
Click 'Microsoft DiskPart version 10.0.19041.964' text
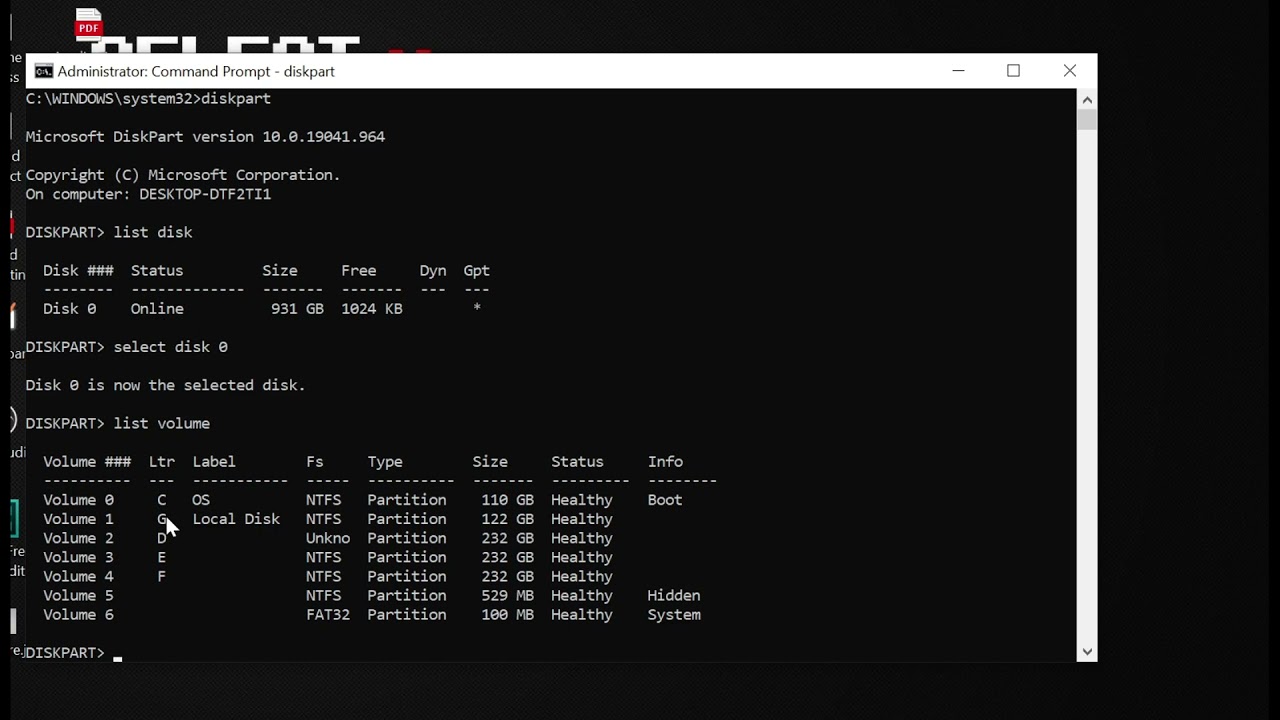[205, 136]
